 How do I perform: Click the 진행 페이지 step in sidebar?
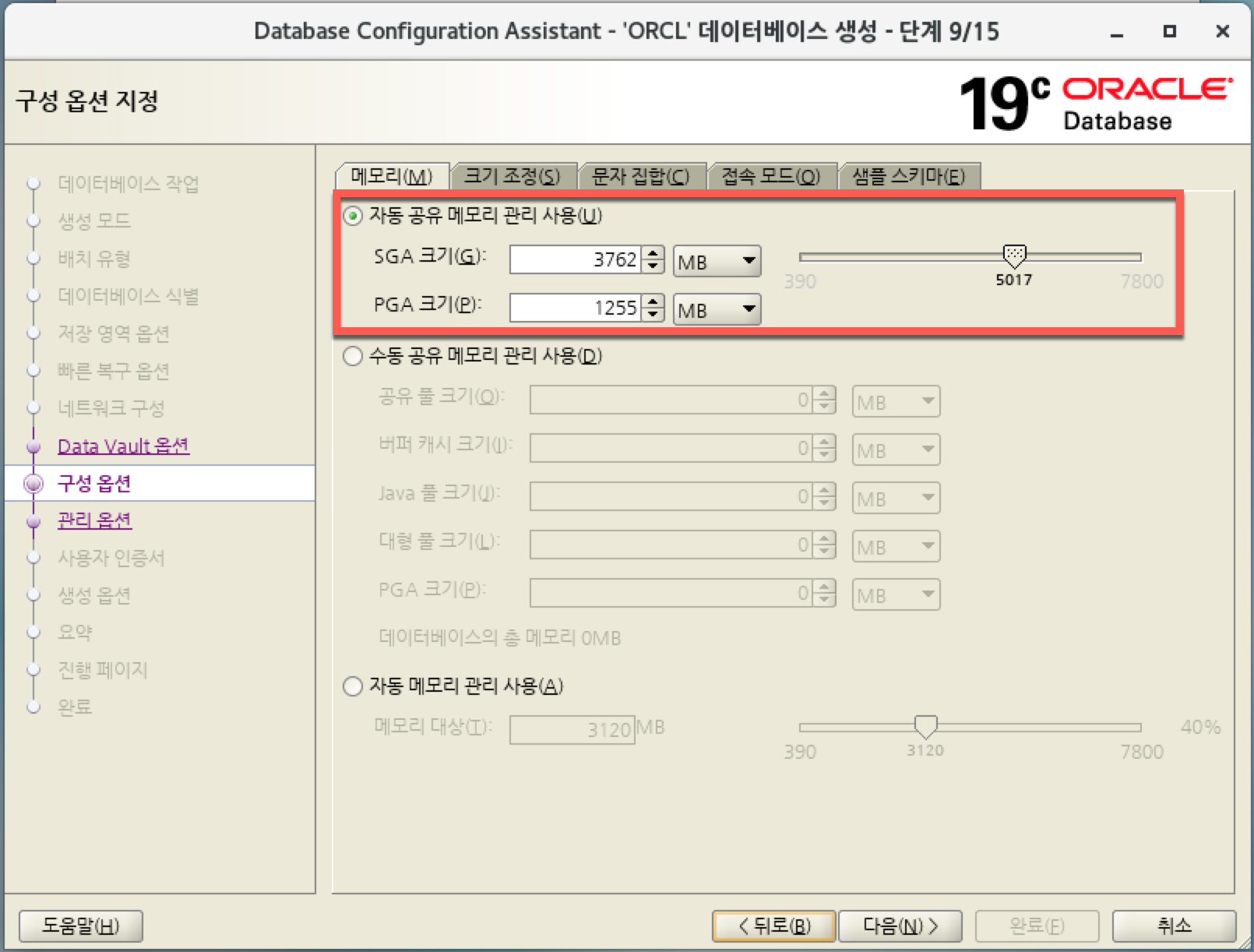click(103, 670)
